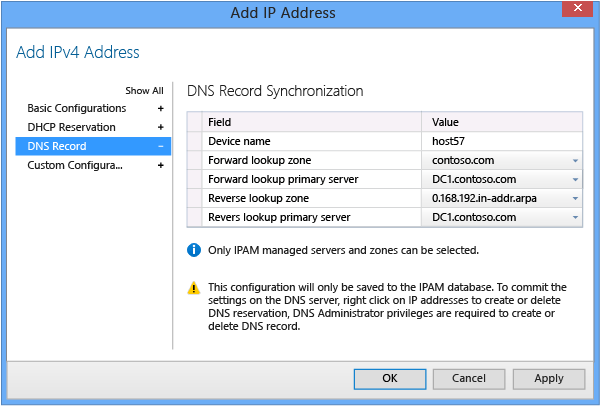Viewport: 601px width, 406px height.
Task: Select DHCP Reservation in the left pane
Action: pos(71,127)
